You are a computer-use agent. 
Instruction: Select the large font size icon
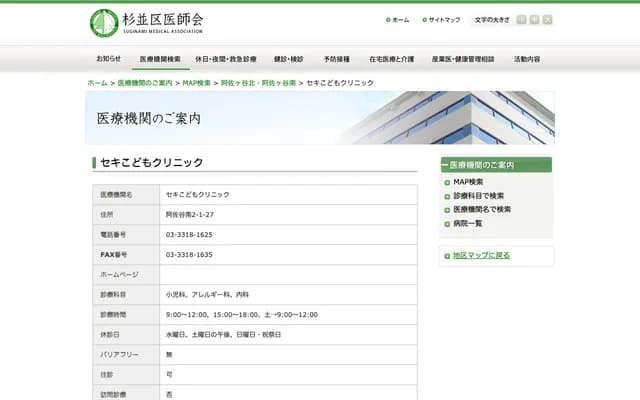click(x=547, y=20)
